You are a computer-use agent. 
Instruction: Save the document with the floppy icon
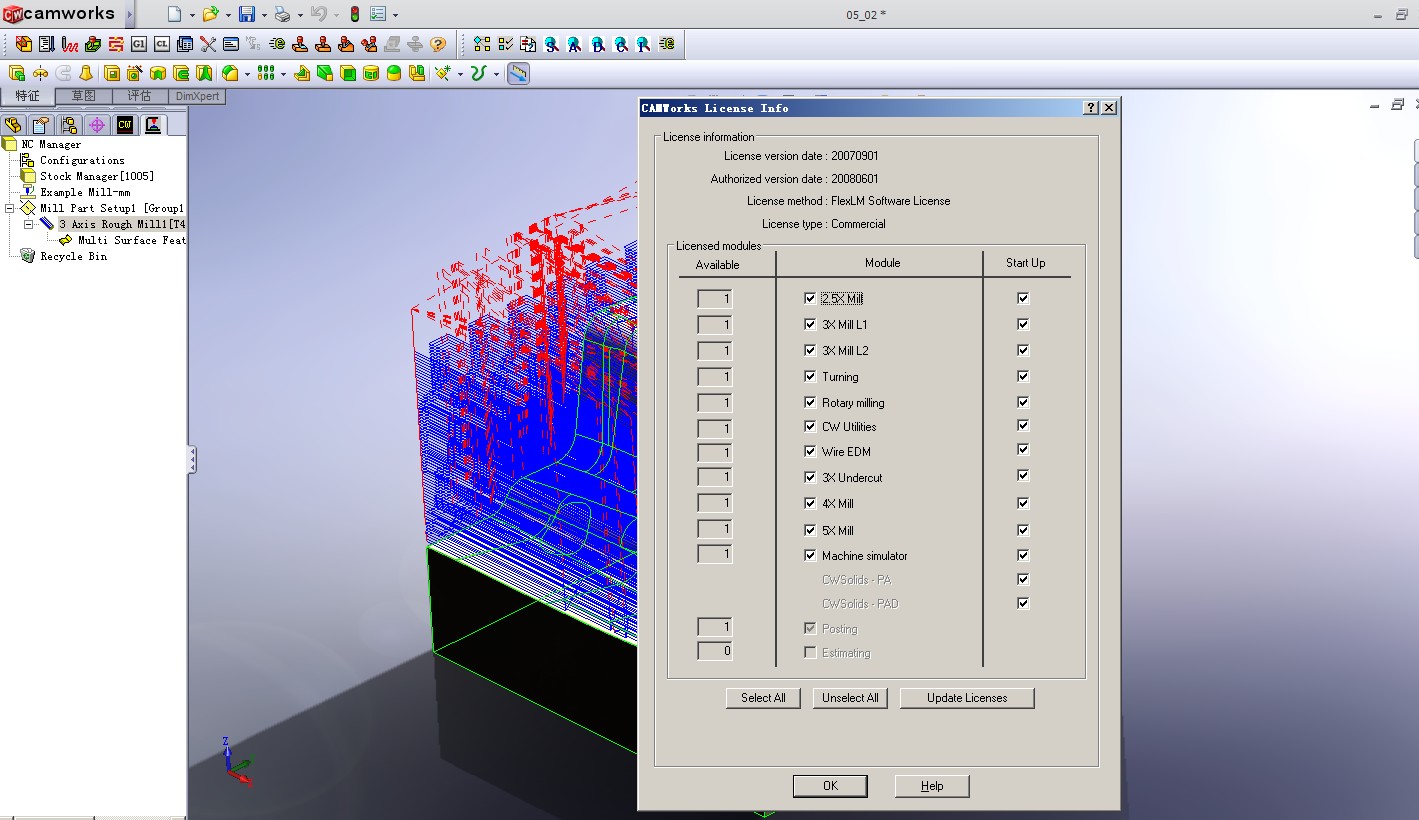(x=247, y=14)
